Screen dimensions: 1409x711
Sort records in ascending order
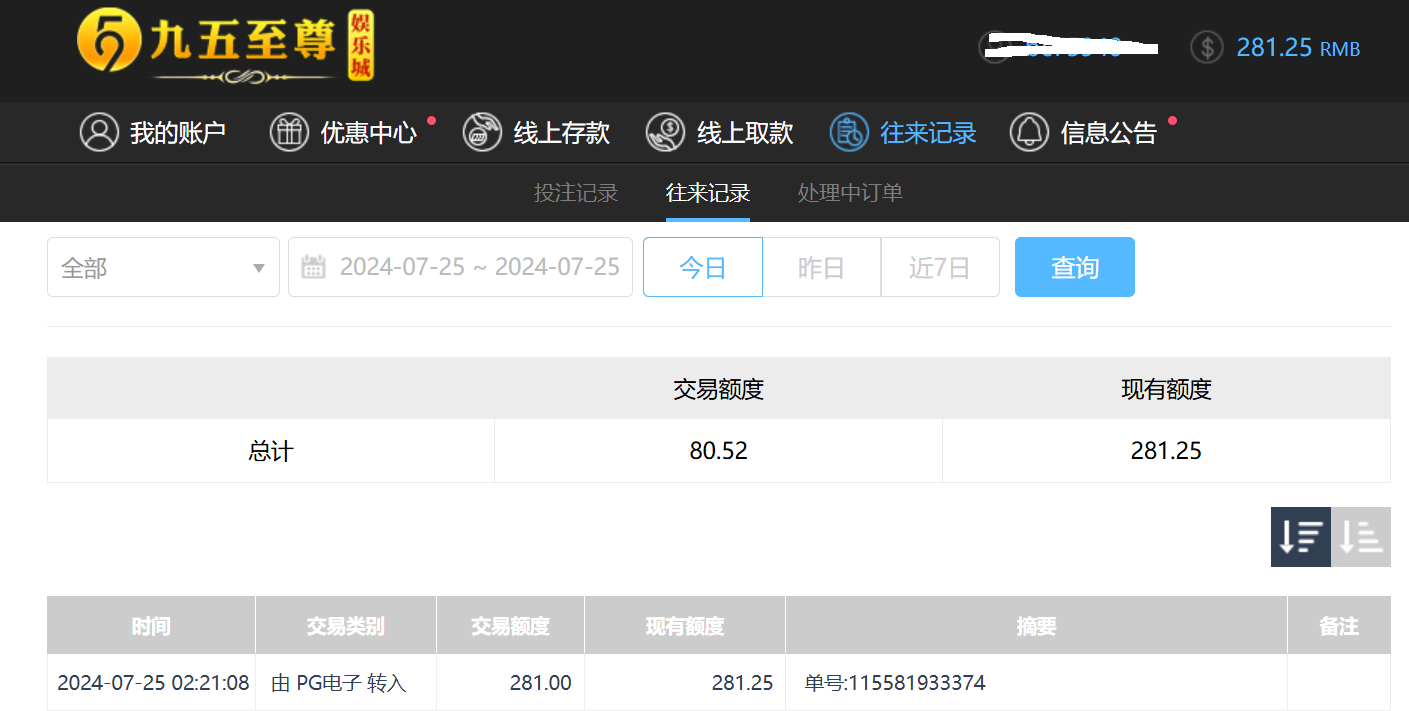click(x=1361, y=537)
